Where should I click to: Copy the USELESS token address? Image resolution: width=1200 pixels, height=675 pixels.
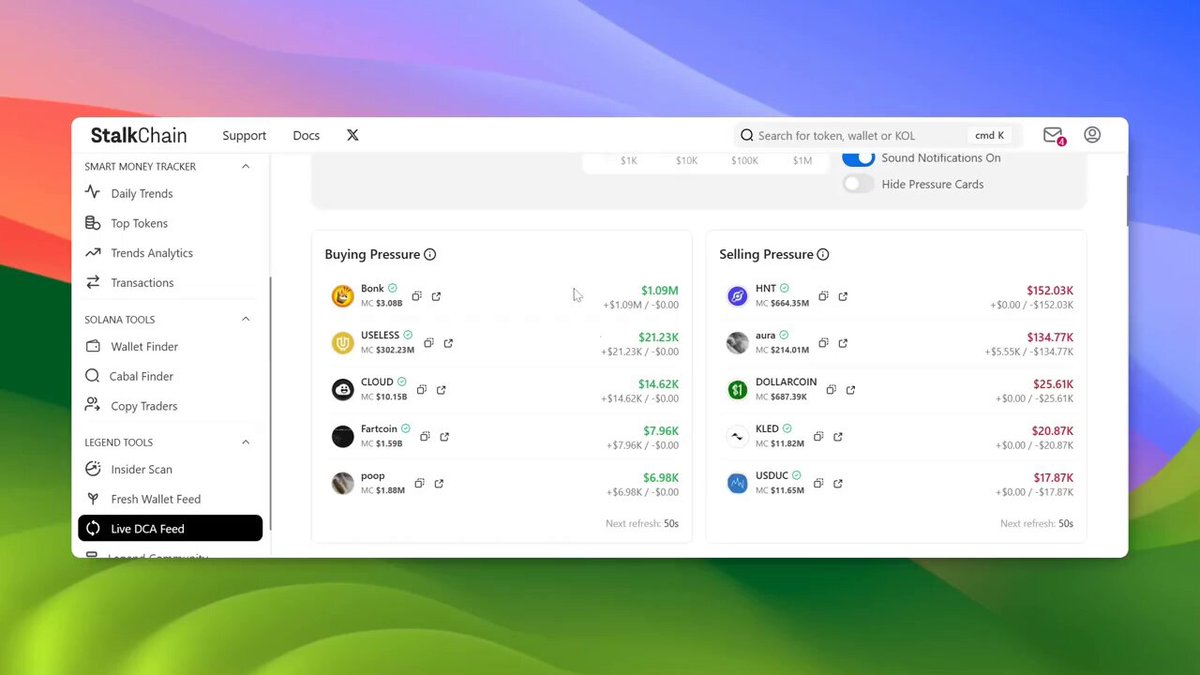coord(428,343)
